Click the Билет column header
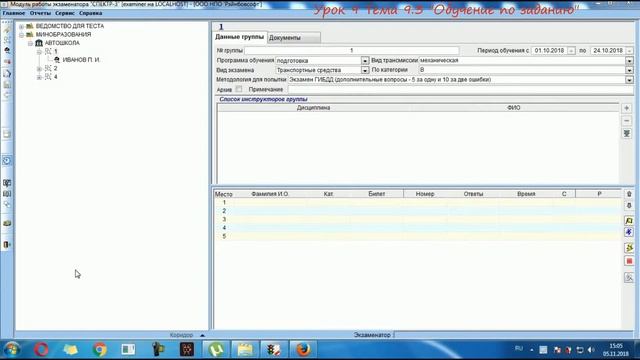Image resolution: width=640 pixels, height=360 pixels. (x=377, y=194)
